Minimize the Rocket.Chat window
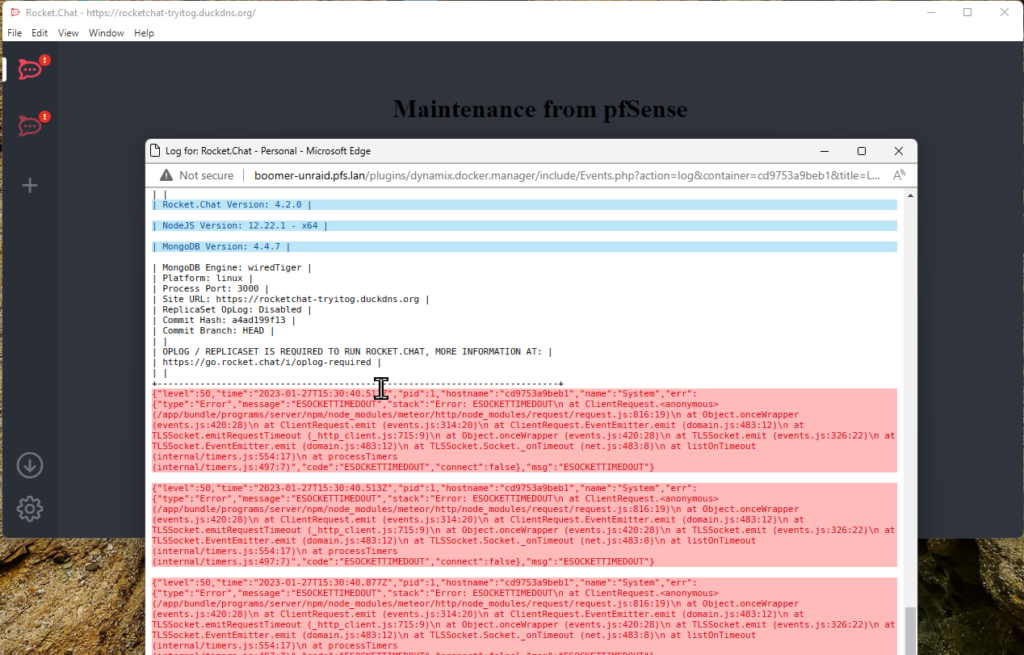The image size is (1024, 655). (x=931, y=12)
